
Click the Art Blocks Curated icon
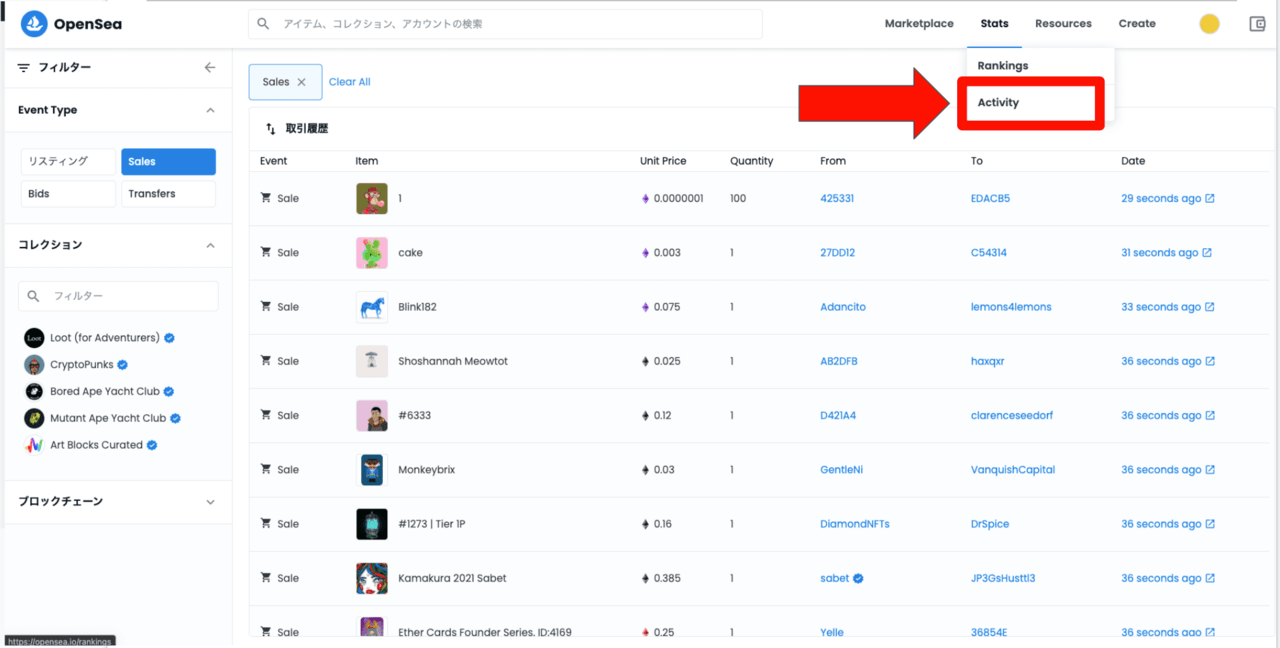34,445
